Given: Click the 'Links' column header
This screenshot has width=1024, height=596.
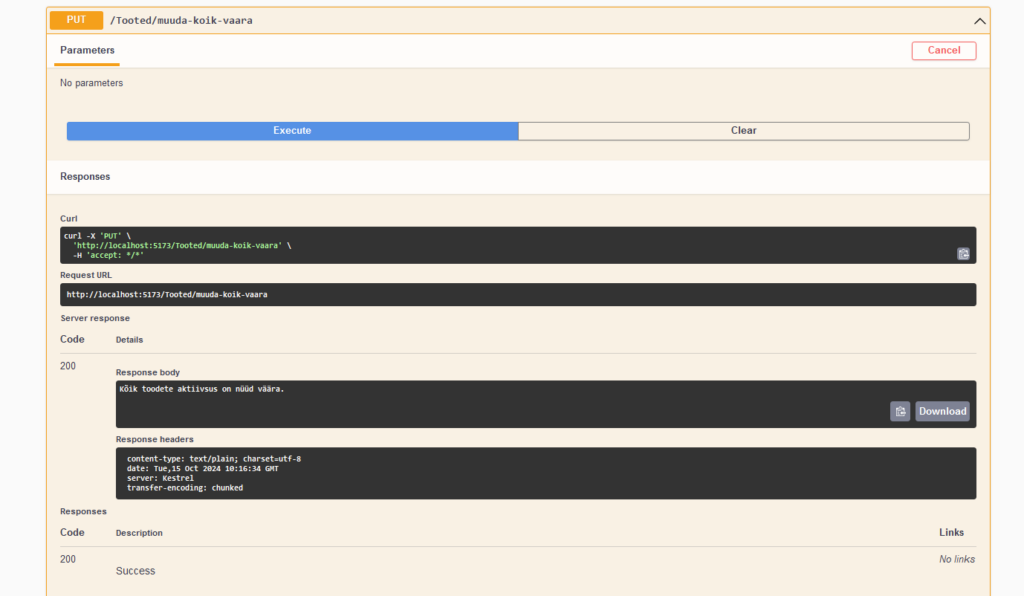Looking at the screenshot, I should [x=952, y=533].
